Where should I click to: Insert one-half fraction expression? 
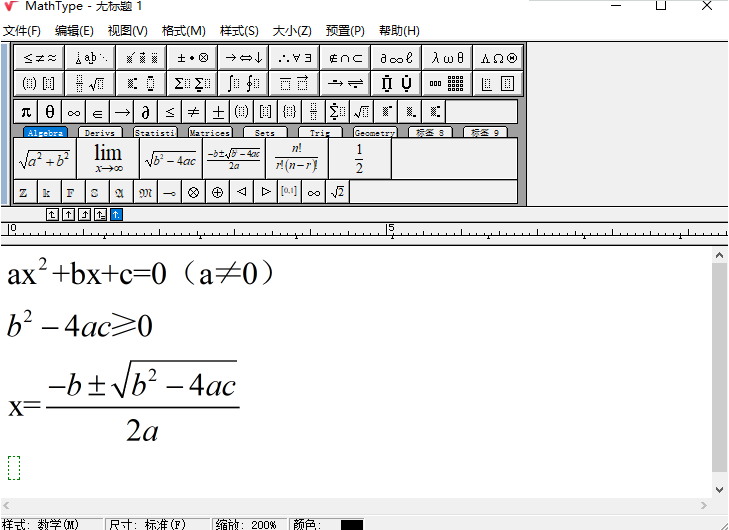point(360,159)
